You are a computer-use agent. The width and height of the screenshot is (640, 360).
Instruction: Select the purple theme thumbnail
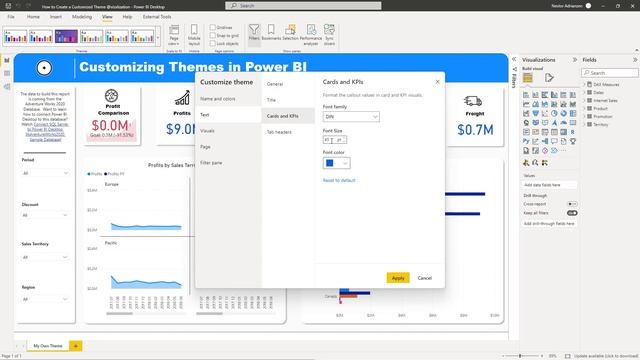pos(66,37)
